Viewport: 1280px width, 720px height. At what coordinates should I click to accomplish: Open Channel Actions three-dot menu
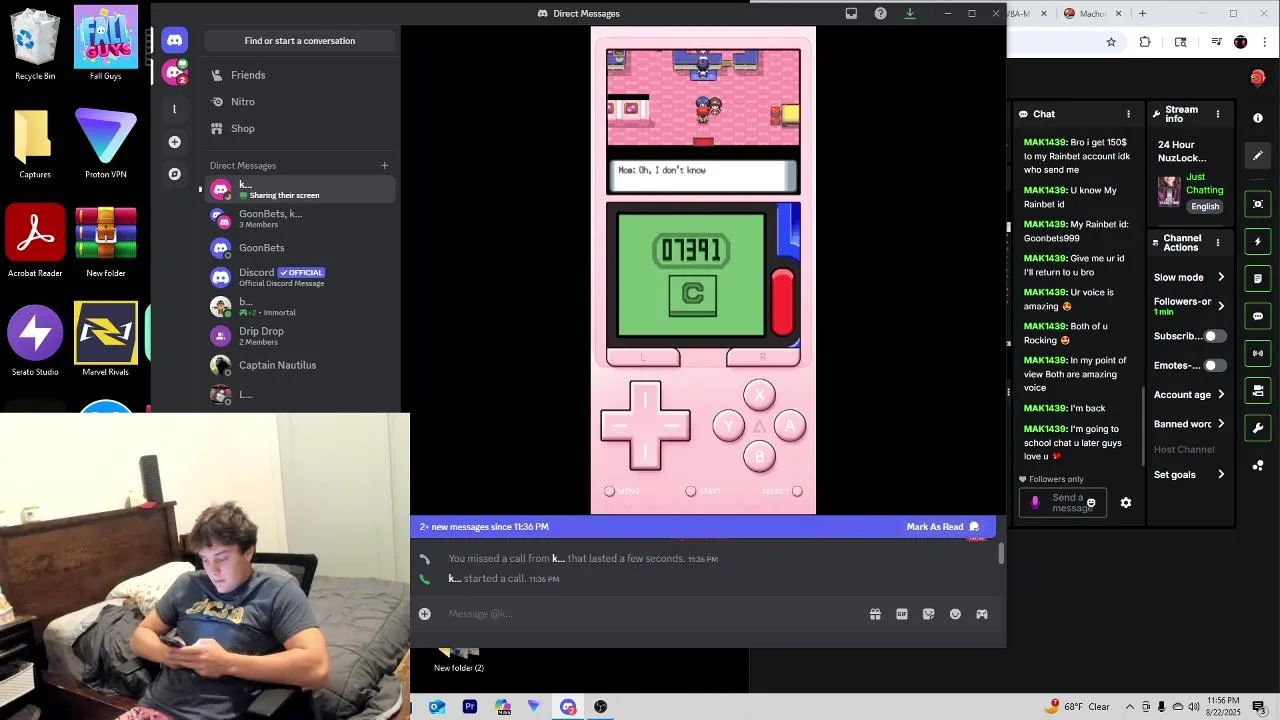(1218, 242)
